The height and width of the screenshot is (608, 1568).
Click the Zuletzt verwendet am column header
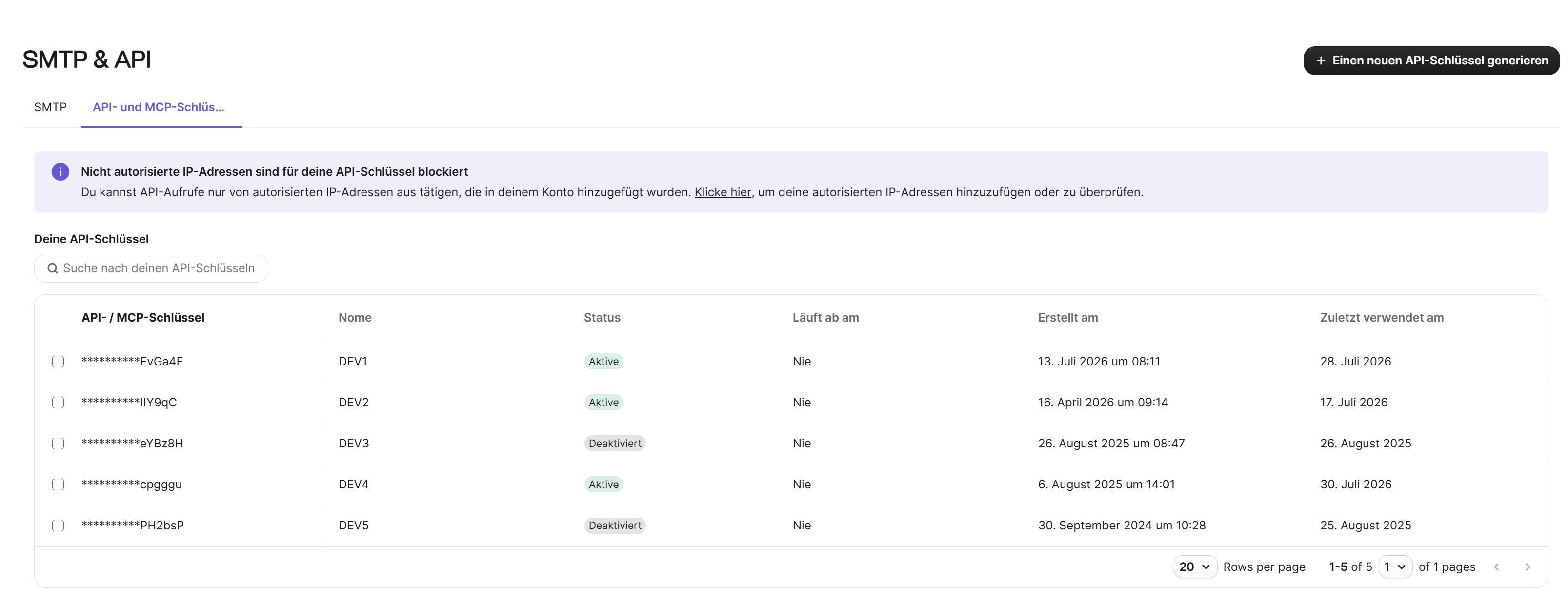pos(1382,318)
